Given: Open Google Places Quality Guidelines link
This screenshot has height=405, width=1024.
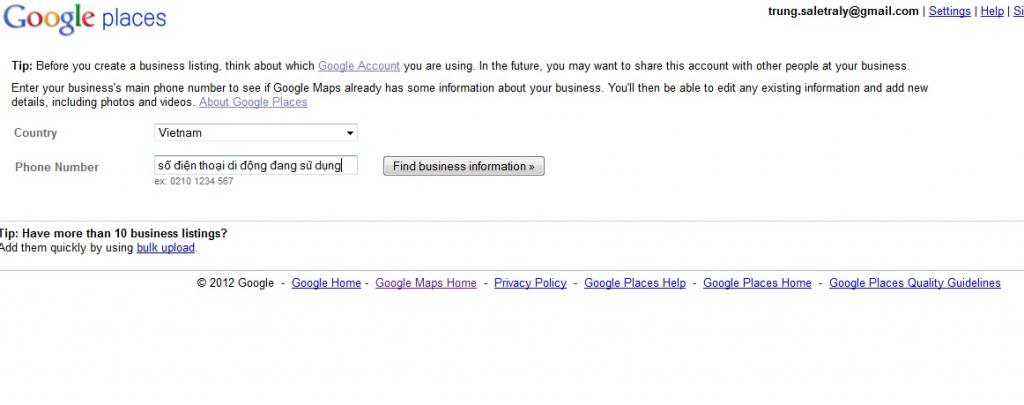Looking at the screenshot, I should coord(915,283).
